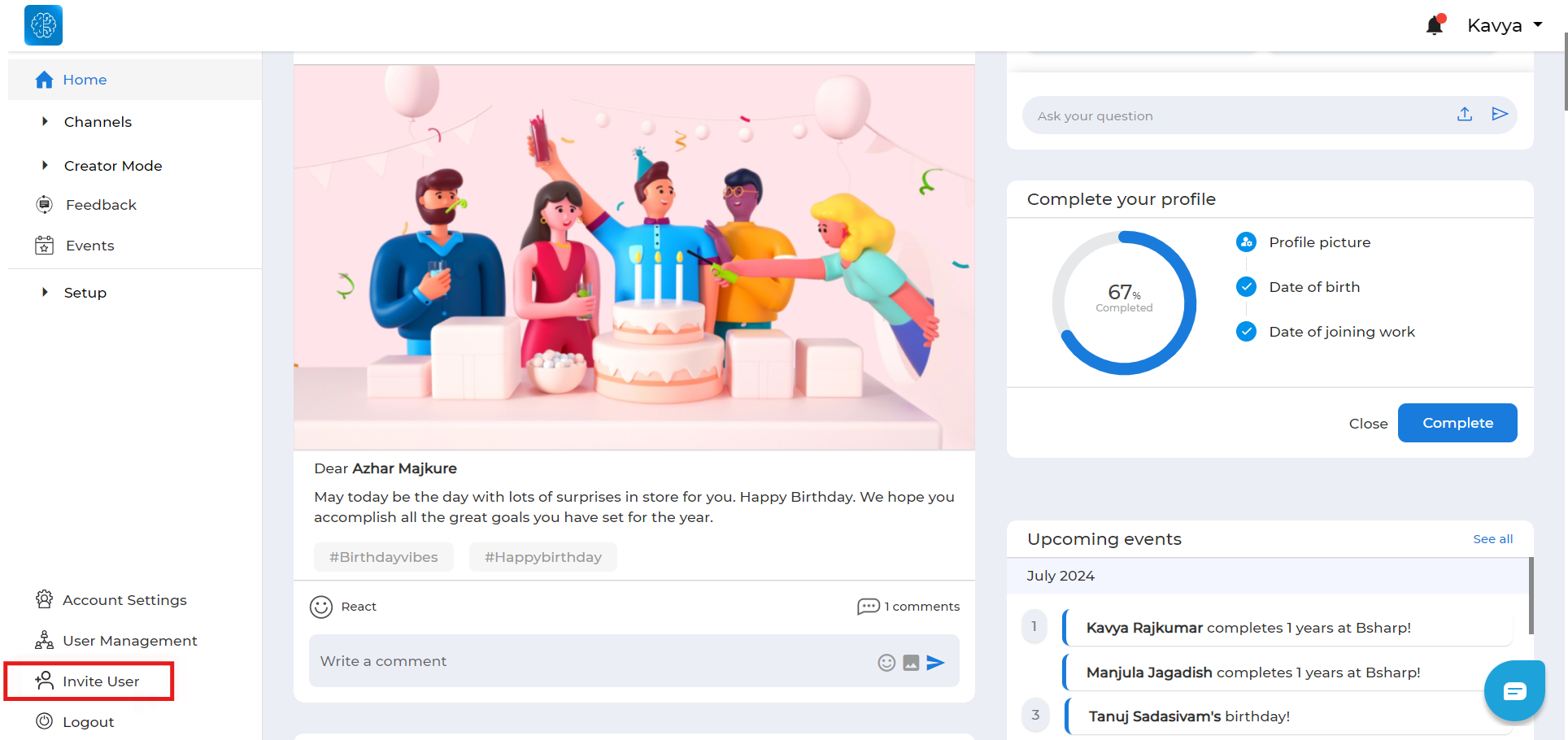1568x740 pixels.
Task: Open Kavya Rajkumar anniversary event
Action: click(x=1287, y=628)
